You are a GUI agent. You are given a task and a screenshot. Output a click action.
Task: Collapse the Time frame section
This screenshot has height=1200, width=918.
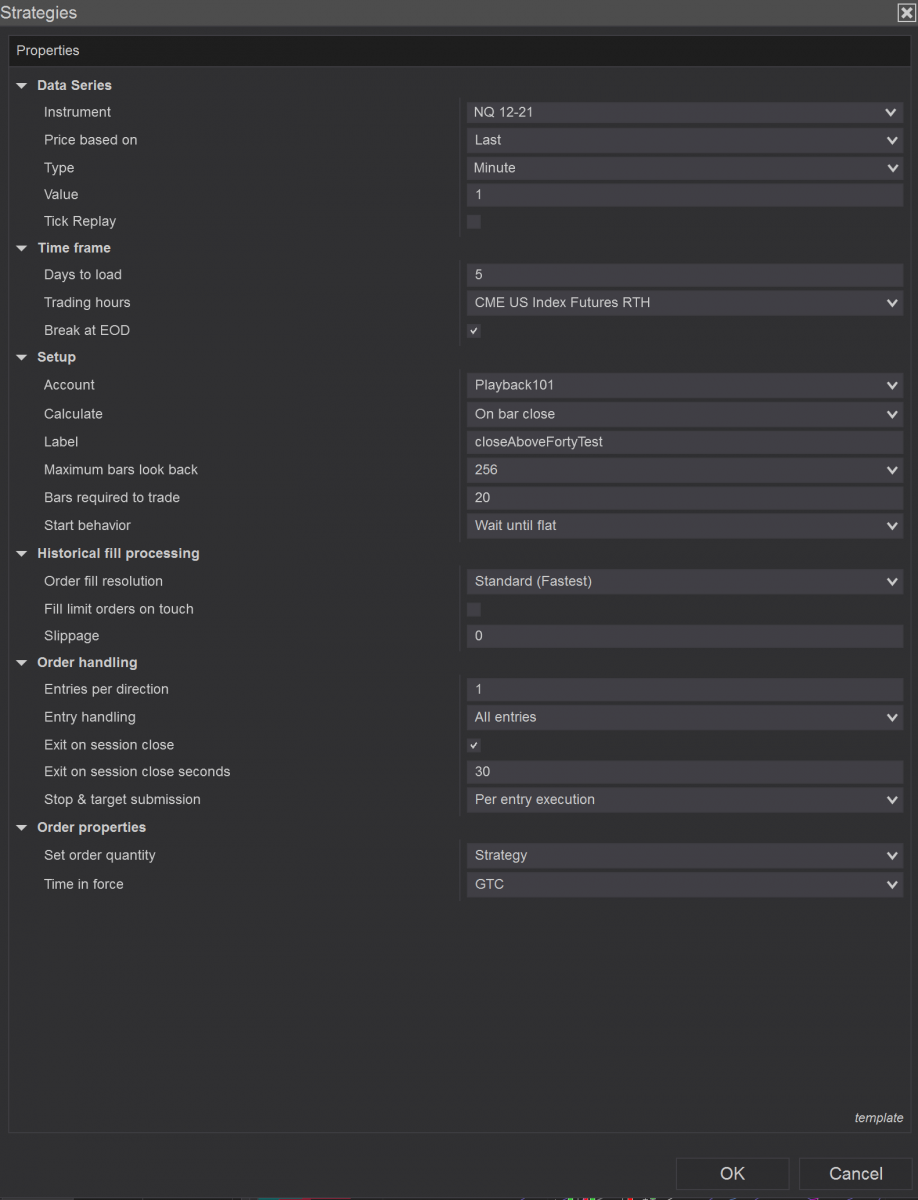tap(22, 248)
